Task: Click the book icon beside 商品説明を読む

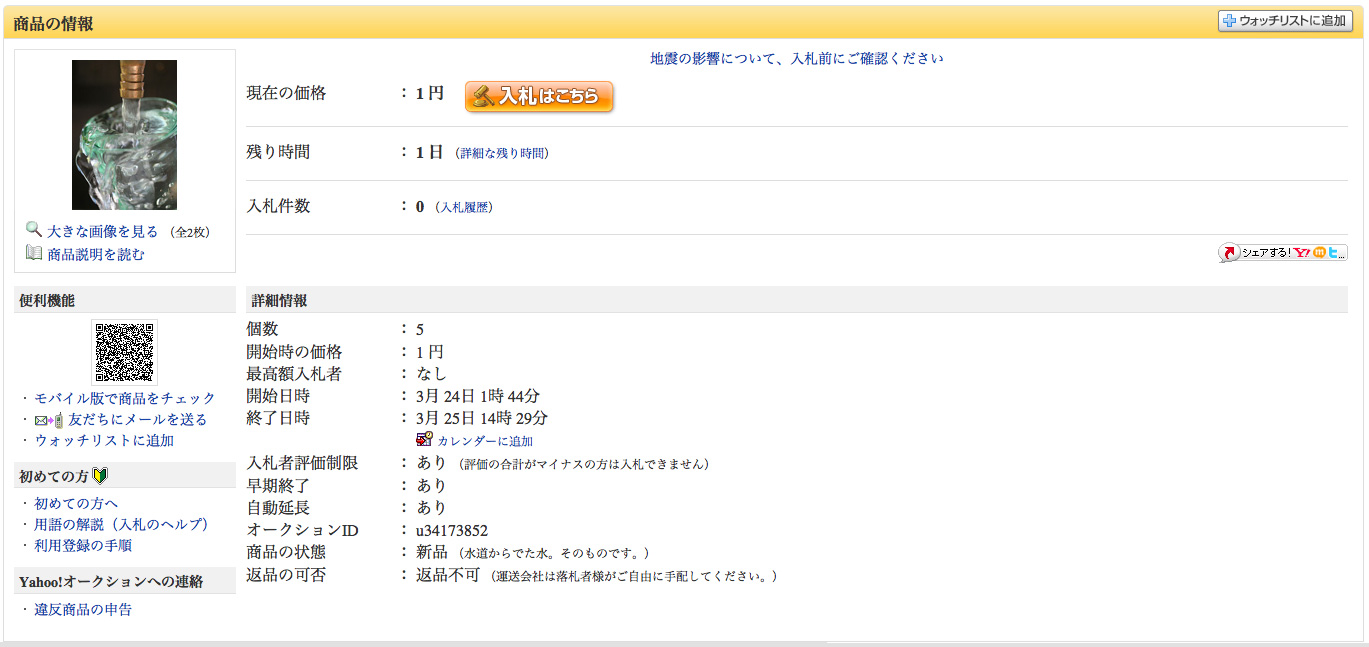Action: point(34,253)
